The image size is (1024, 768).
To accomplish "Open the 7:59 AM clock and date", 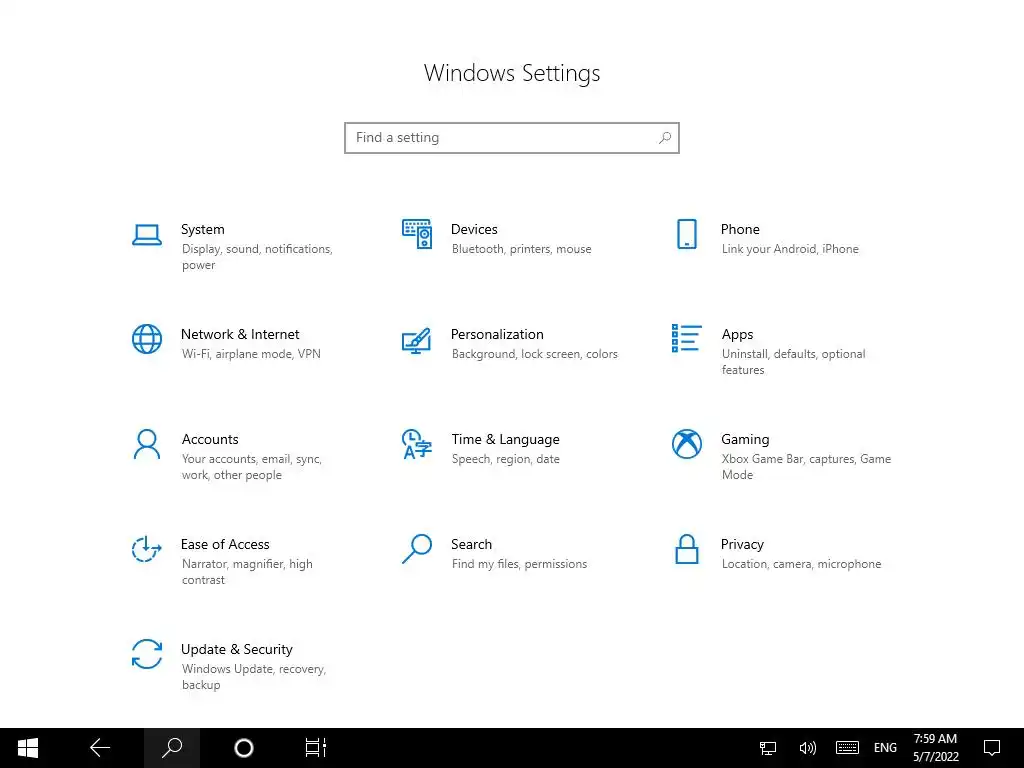I will click(x=936, y=748).
